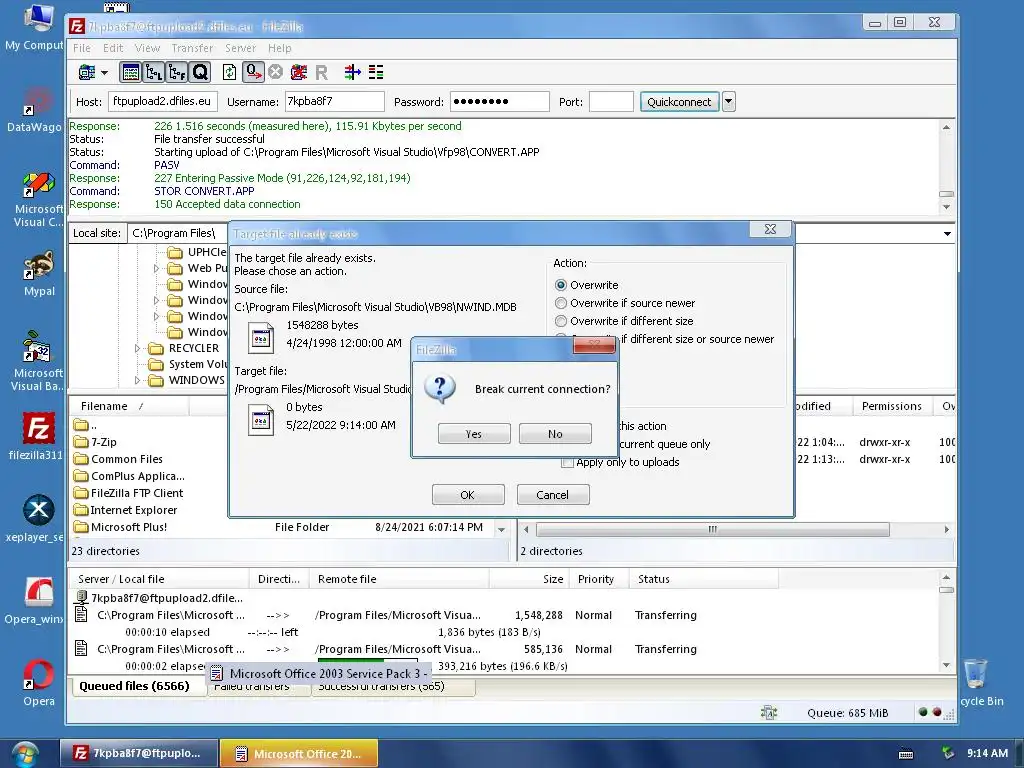1024x768 pixels.
Task: Click the reconnect R icon
Action: [321, 72]
